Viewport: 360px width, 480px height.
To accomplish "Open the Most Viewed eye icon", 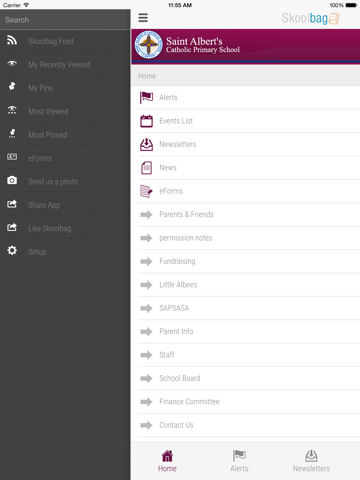I will click(12, 110).
